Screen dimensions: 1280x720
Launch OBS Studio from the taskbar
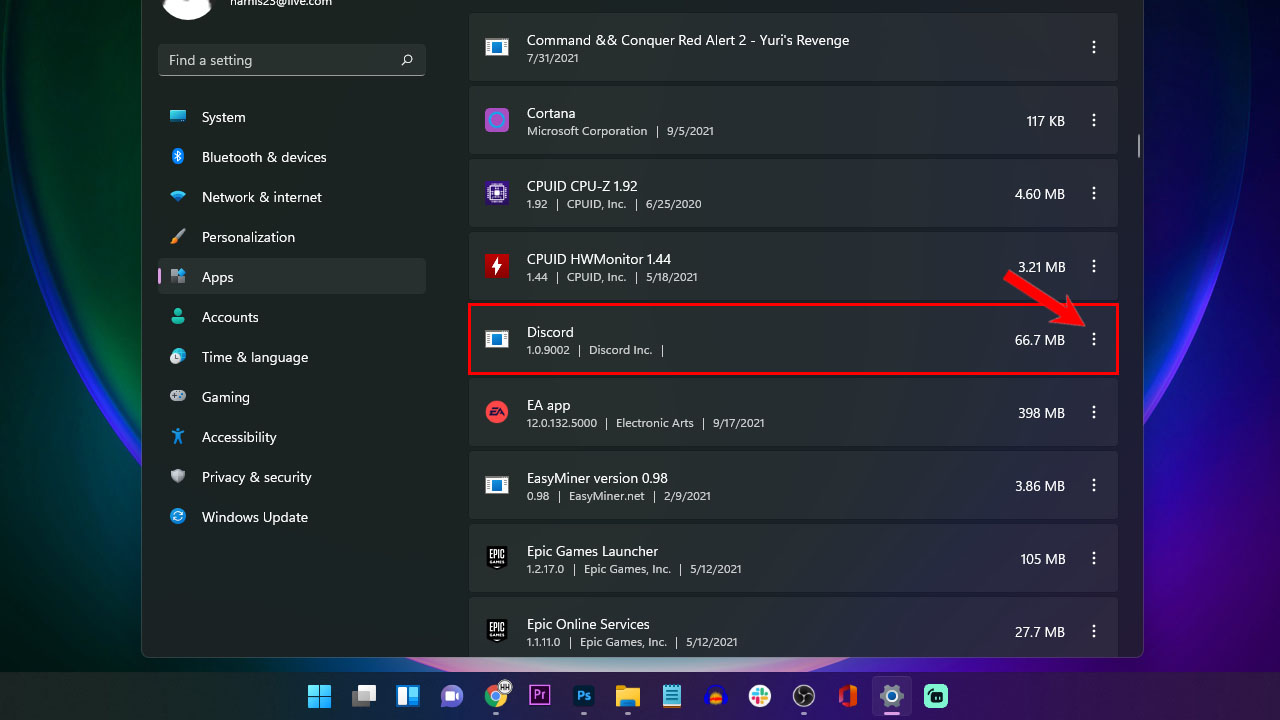pos(803,695)
